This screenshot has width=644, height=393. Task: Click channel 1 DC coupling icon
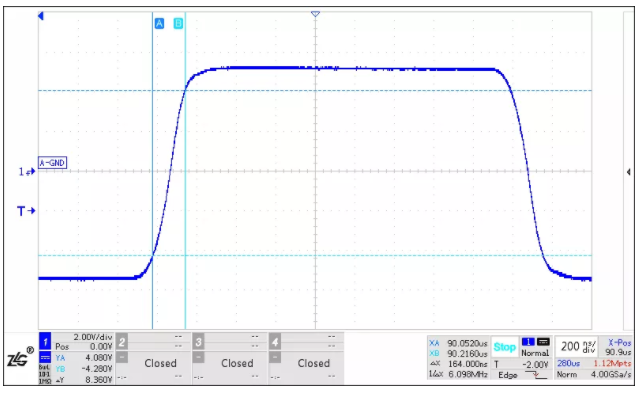coord(45,357)
